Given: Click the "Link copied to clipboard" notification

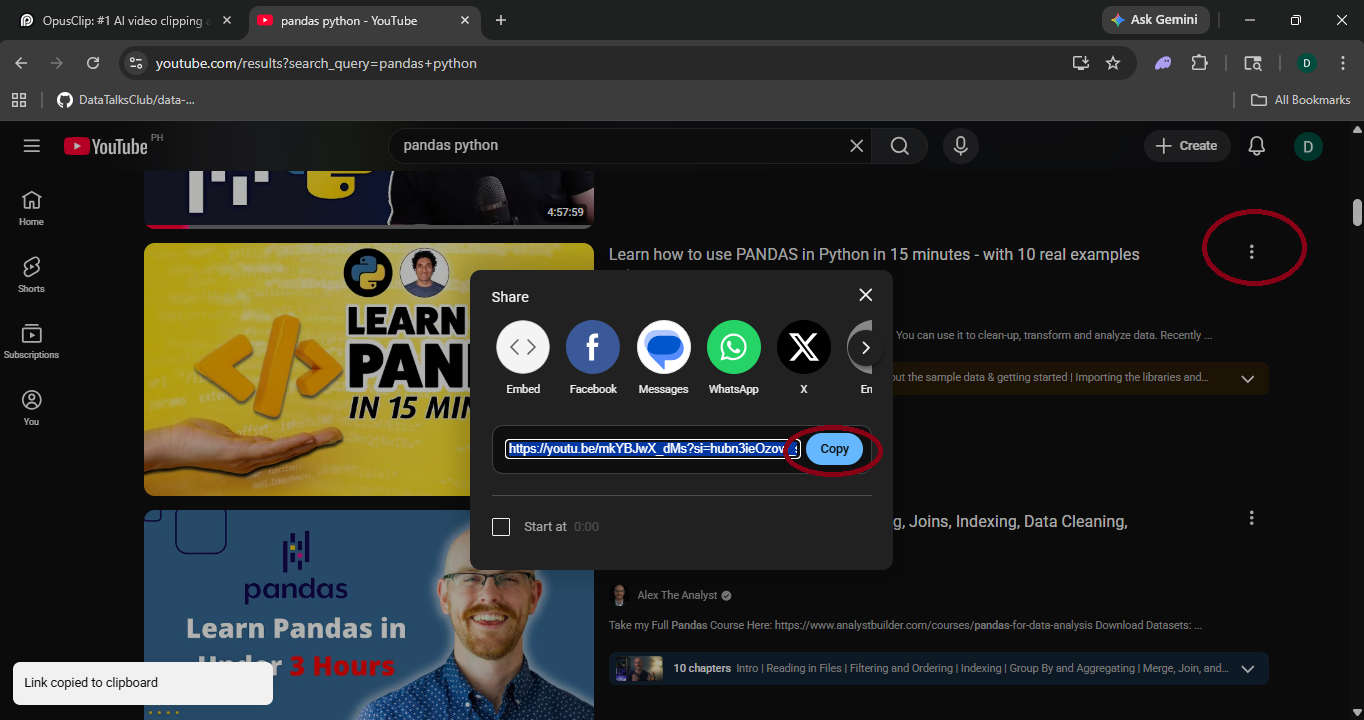Looking at the screenshot, I should coord(143,683).
